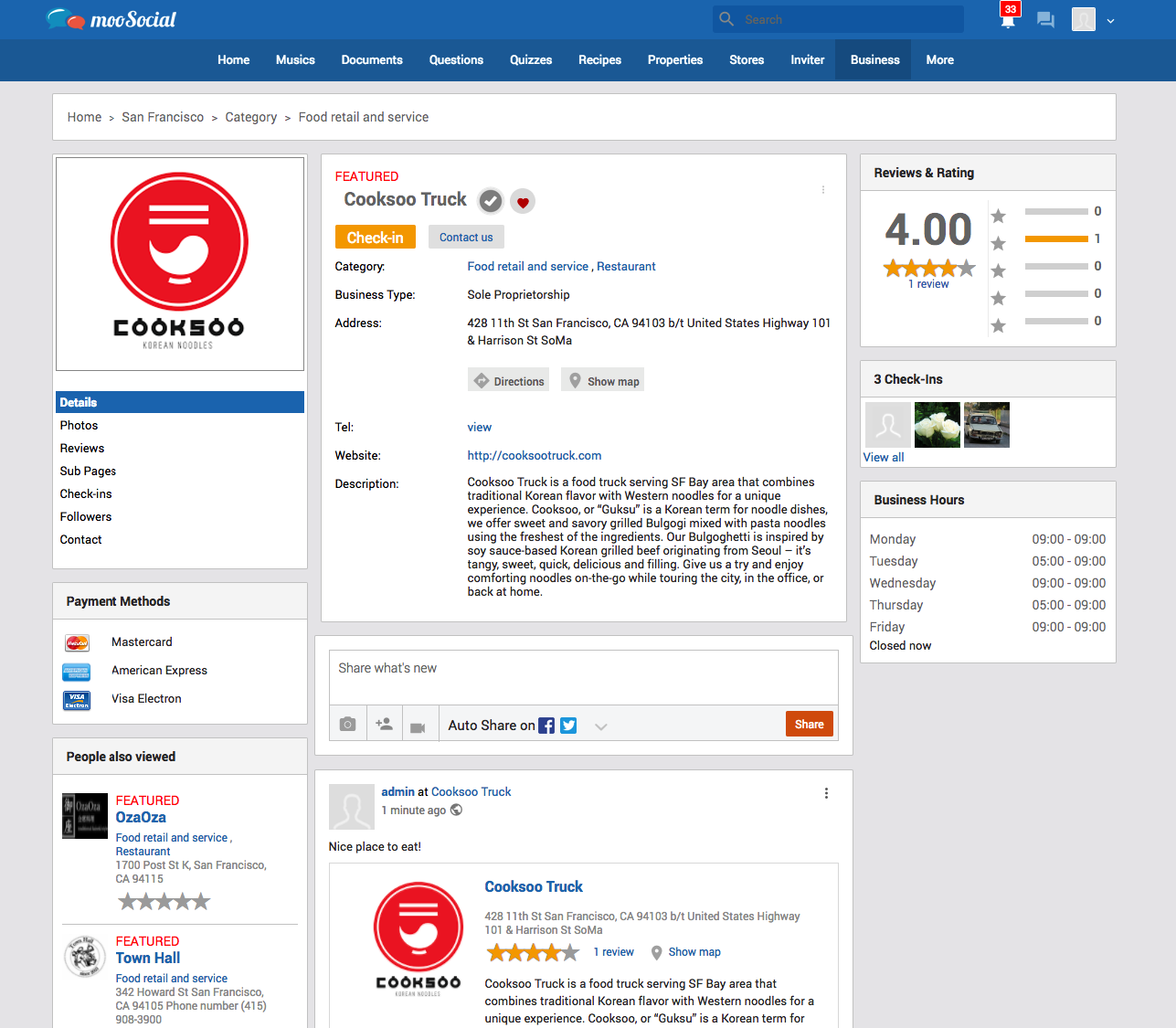1176x1028 pixels.
Task: Click Share what's new text box
Action: click(x=583, y=677)
